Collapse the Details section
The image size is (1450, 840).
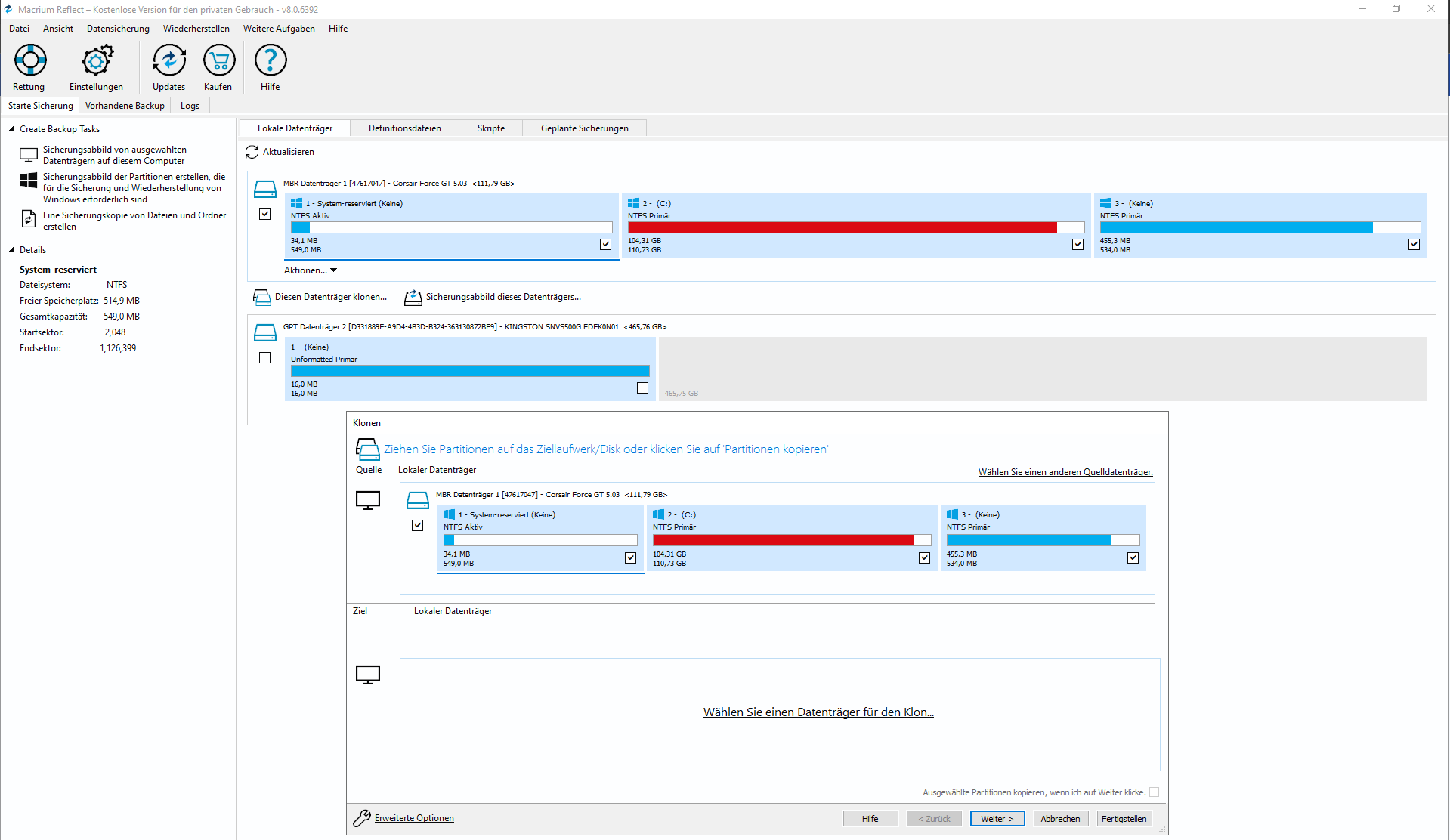11,250
